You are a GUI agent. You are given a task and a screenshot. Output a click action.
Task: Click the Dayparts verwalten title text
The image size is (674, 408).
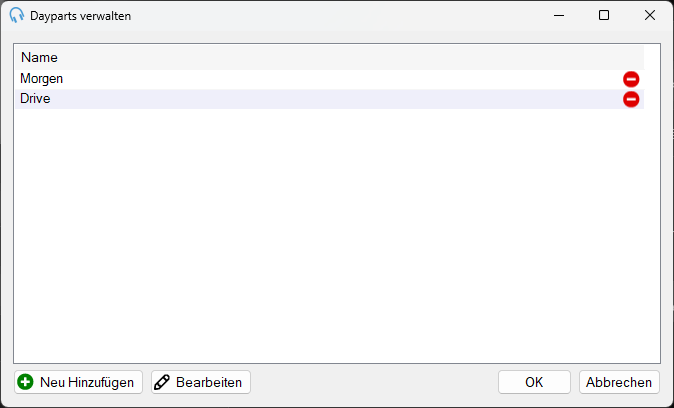80,16
